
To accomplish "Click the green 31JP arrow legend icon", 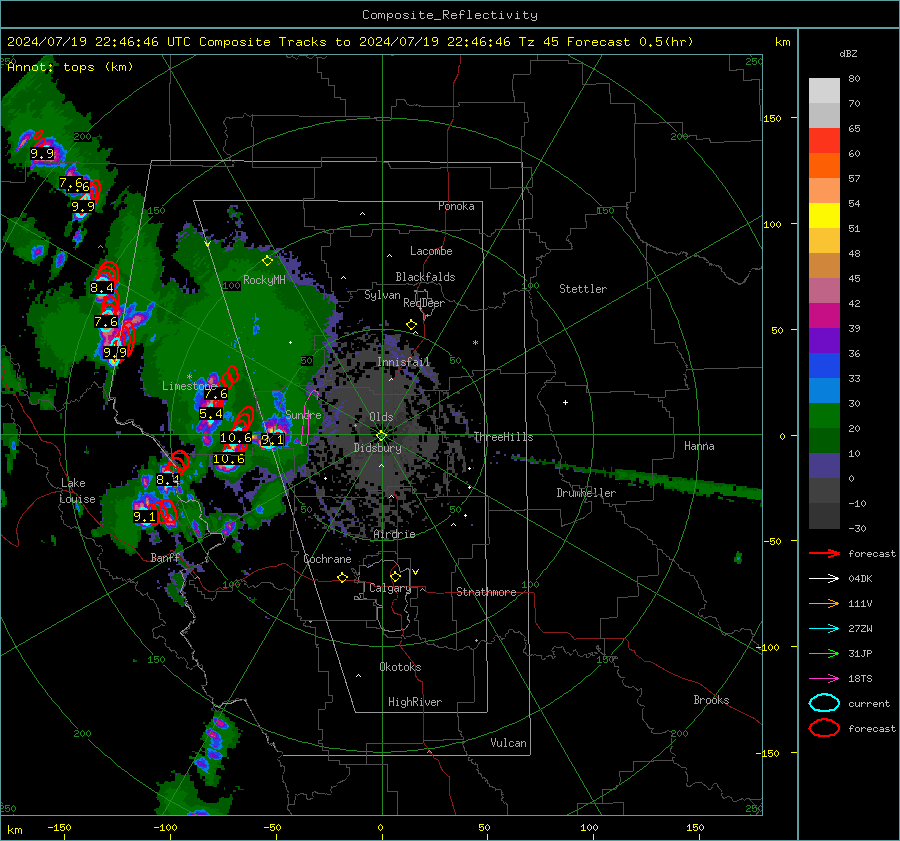I will point(824,653).
